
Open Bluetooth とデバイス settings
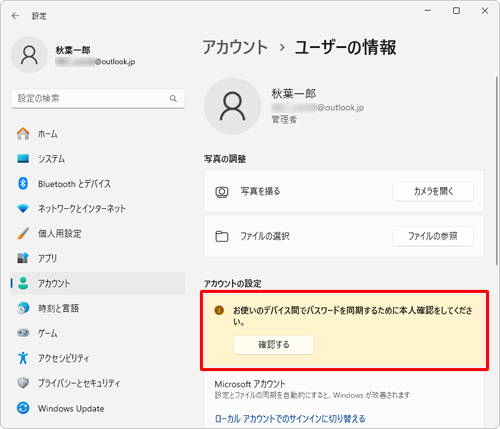(97, 183)
